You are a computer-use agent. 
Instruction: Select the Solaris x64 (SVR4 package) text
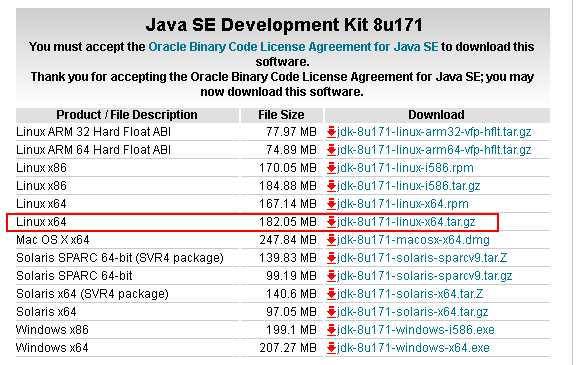click(x=92, y=294)
